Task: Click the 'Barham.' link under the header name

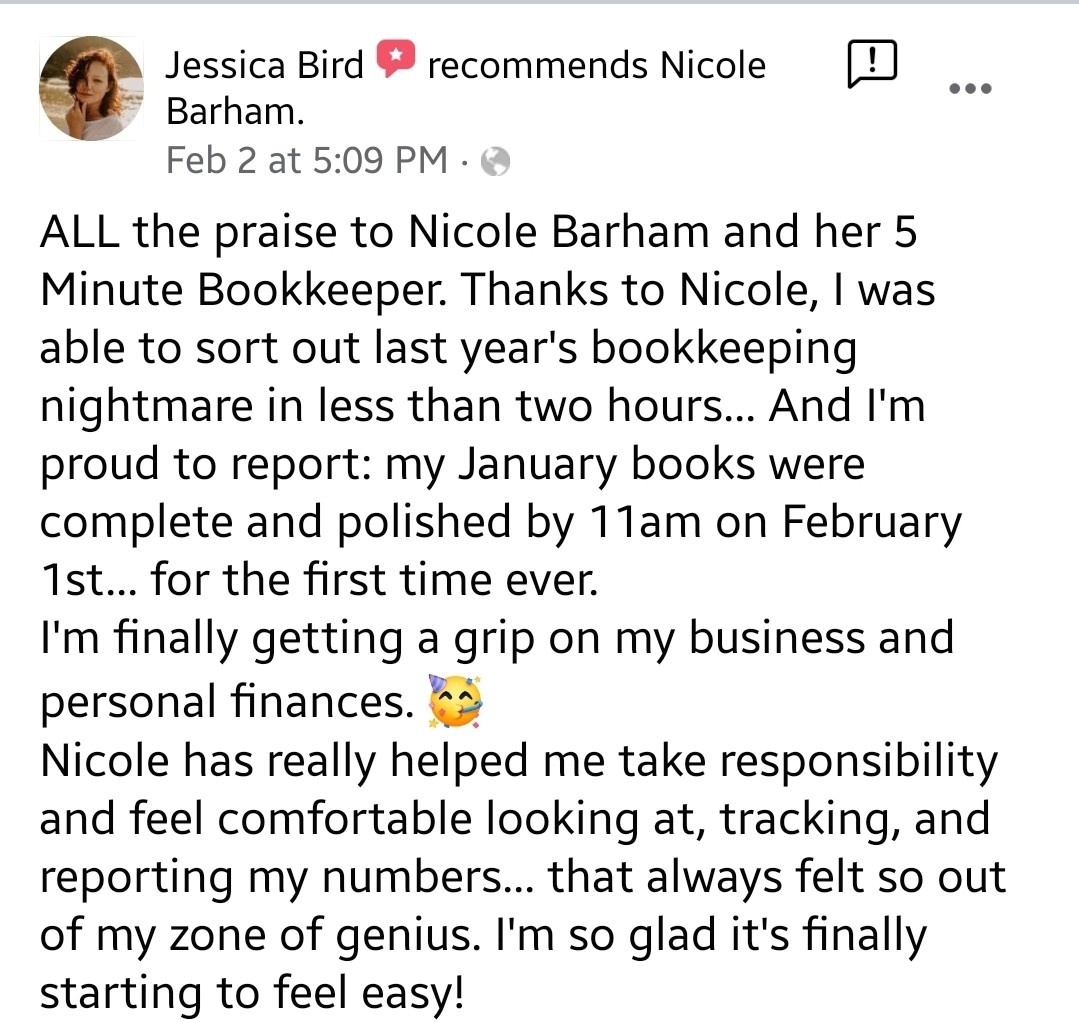Action: point(235,111)
